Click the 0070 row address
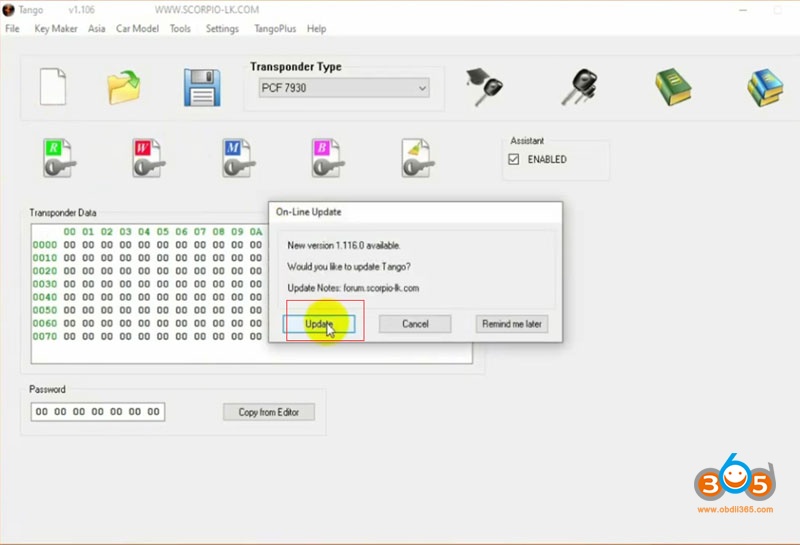 45,336
